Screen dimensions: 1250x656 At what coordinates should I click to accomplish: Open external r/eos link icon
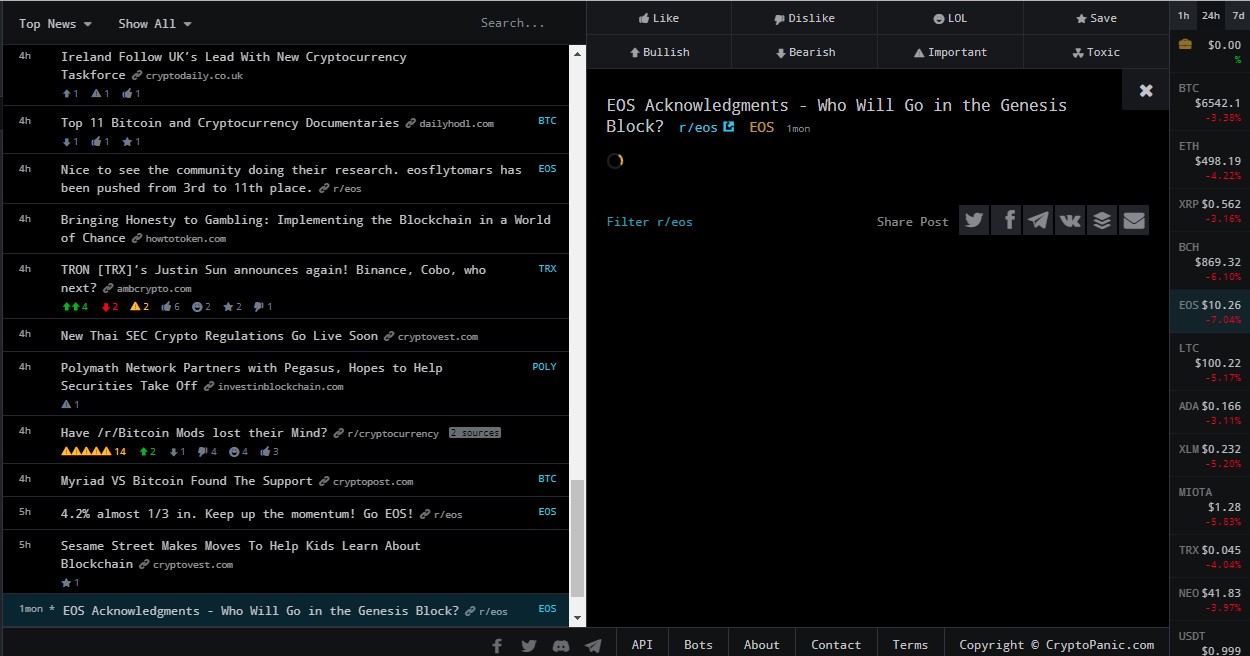(729, 127)
